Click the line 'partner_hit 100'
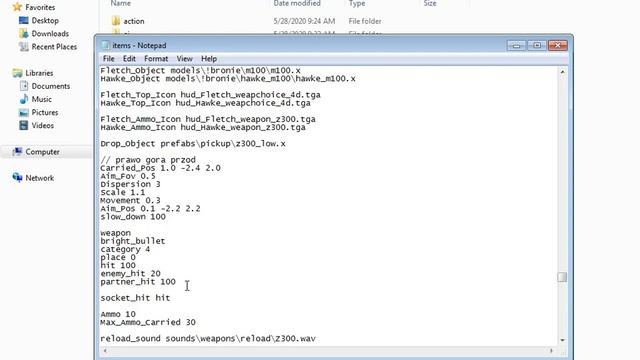 tap(138, 282)
